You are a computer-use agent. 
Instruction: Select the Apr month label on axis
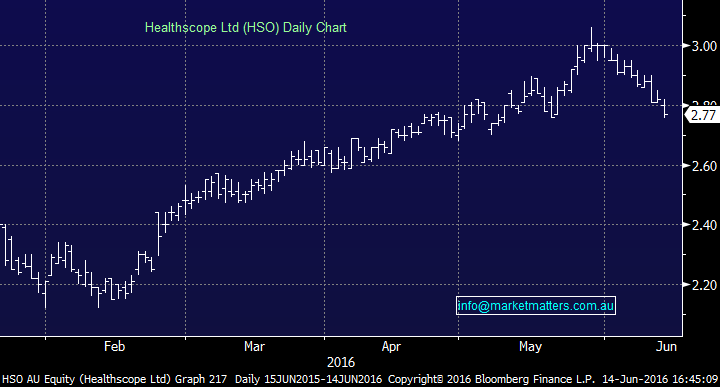(391, 346)
